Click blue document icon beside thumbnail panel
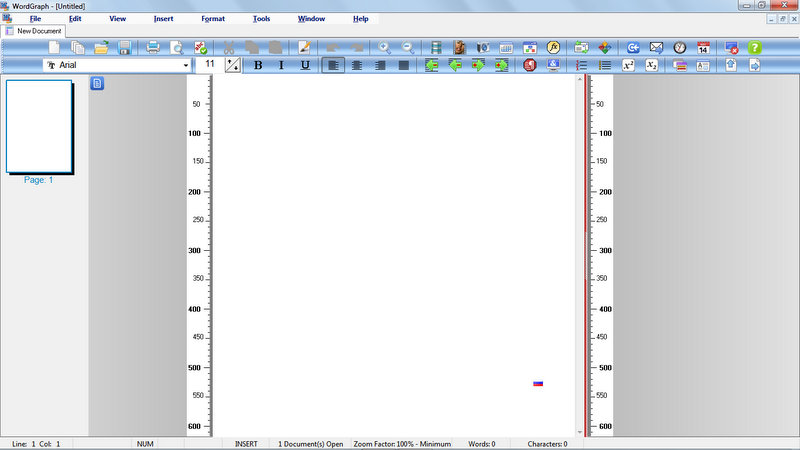This screenshot has width=800, height=450. (97, 83)
